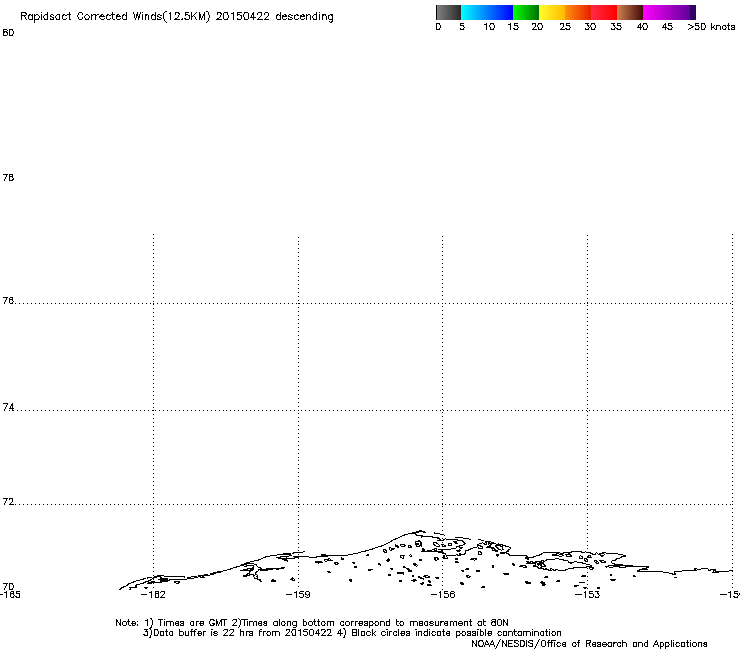Viewport: 740px width, 650px height.
Task: Click the red 30–35 knots color bar segment
Action: coord(604,12)
